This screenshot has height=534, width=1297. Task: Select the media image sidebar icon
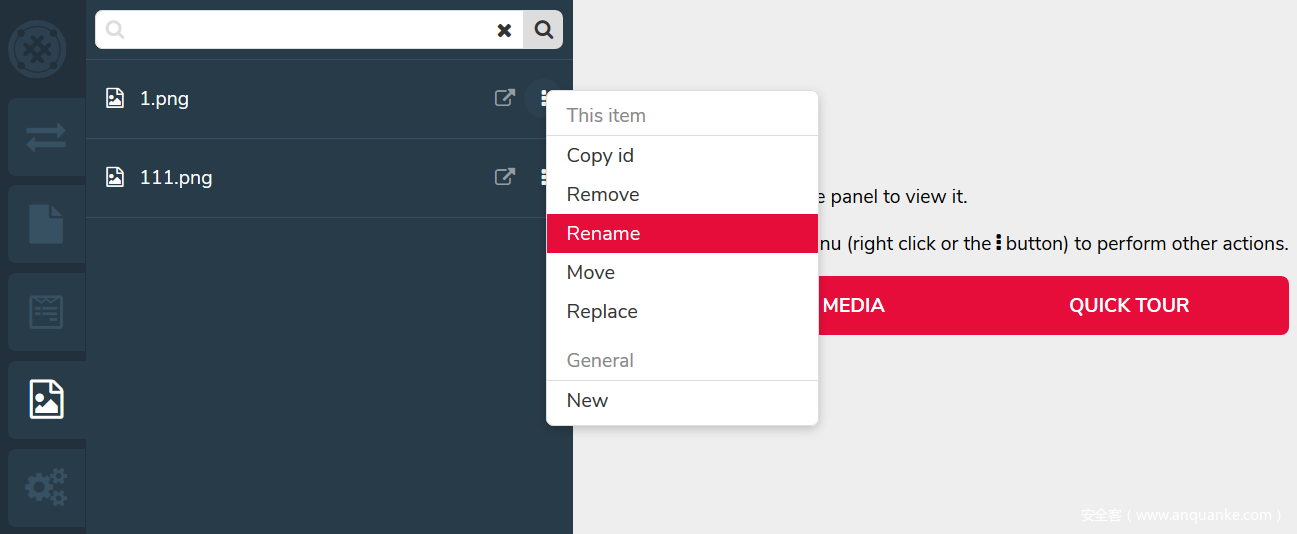coord(46,400)
